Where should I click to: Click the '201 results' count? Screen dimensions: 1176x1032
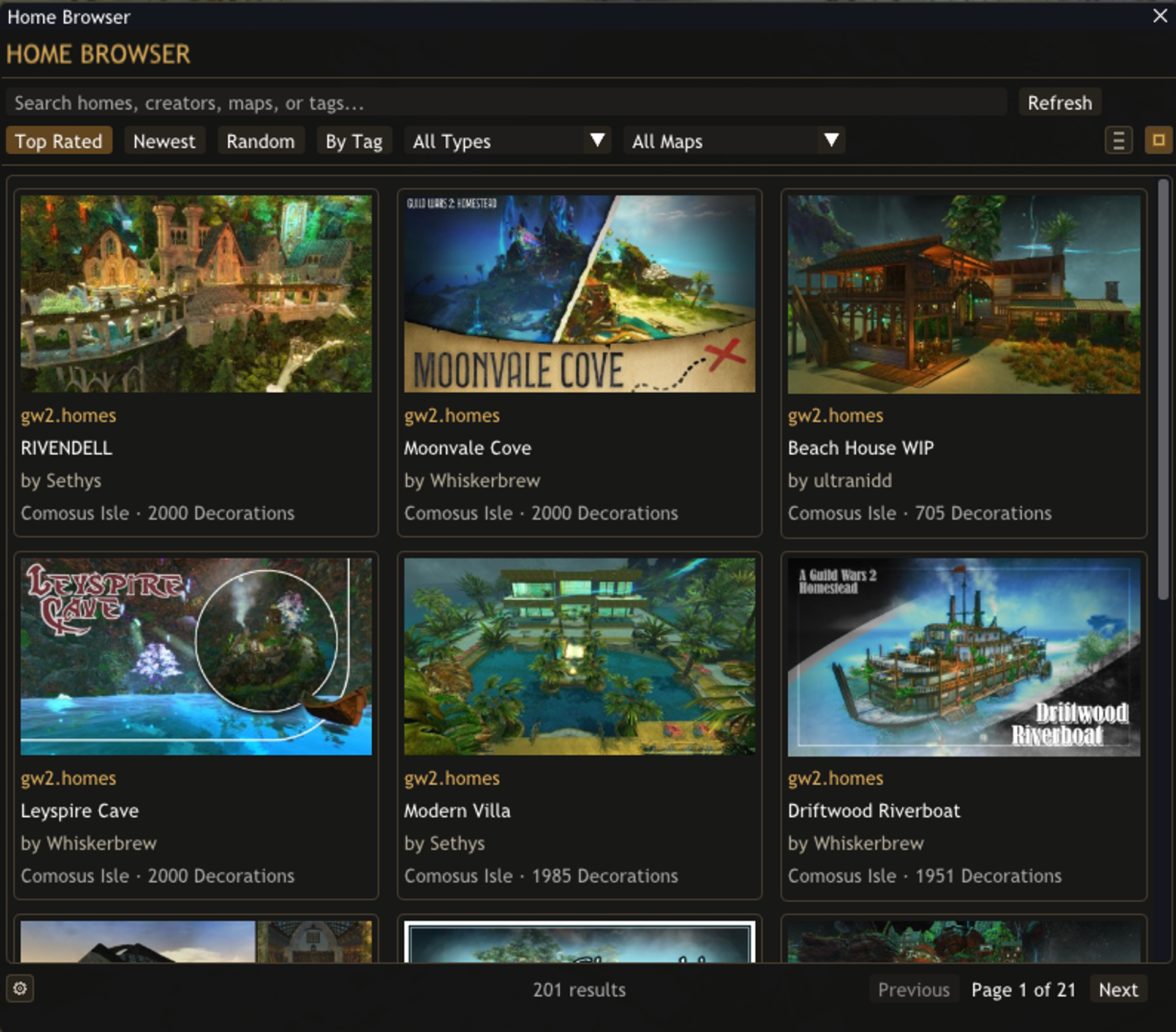click(x=579, y=990)
